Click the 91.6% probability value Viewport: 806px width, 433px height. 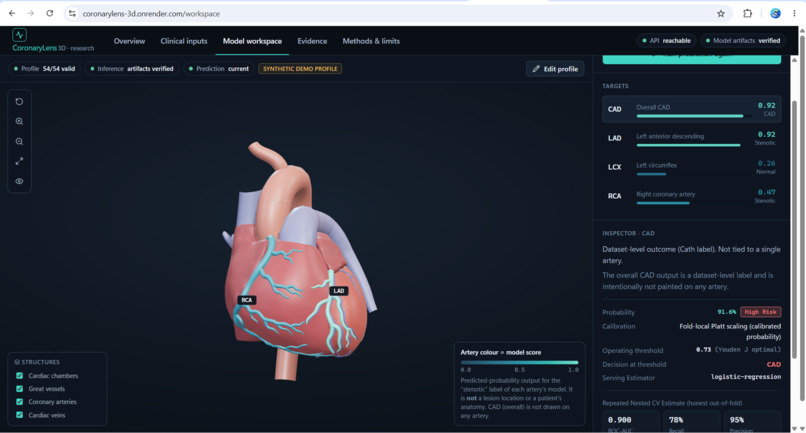click(x=726, y=312)
